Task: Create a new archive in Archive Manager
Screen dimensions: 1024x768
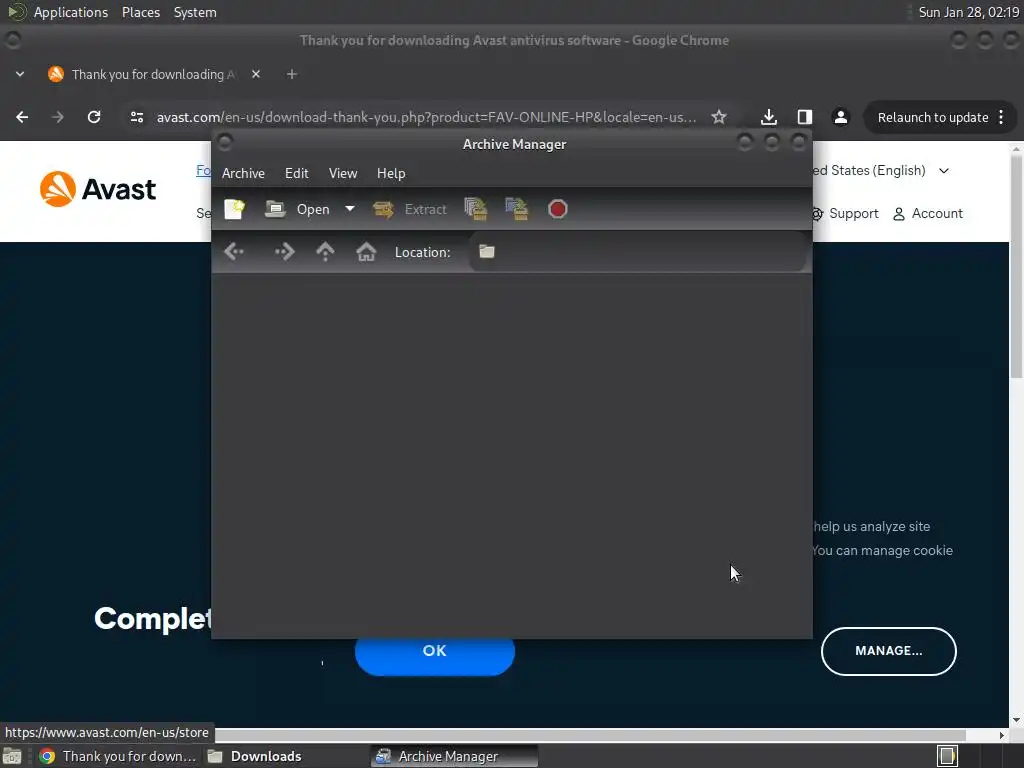Action: (234, 209)
